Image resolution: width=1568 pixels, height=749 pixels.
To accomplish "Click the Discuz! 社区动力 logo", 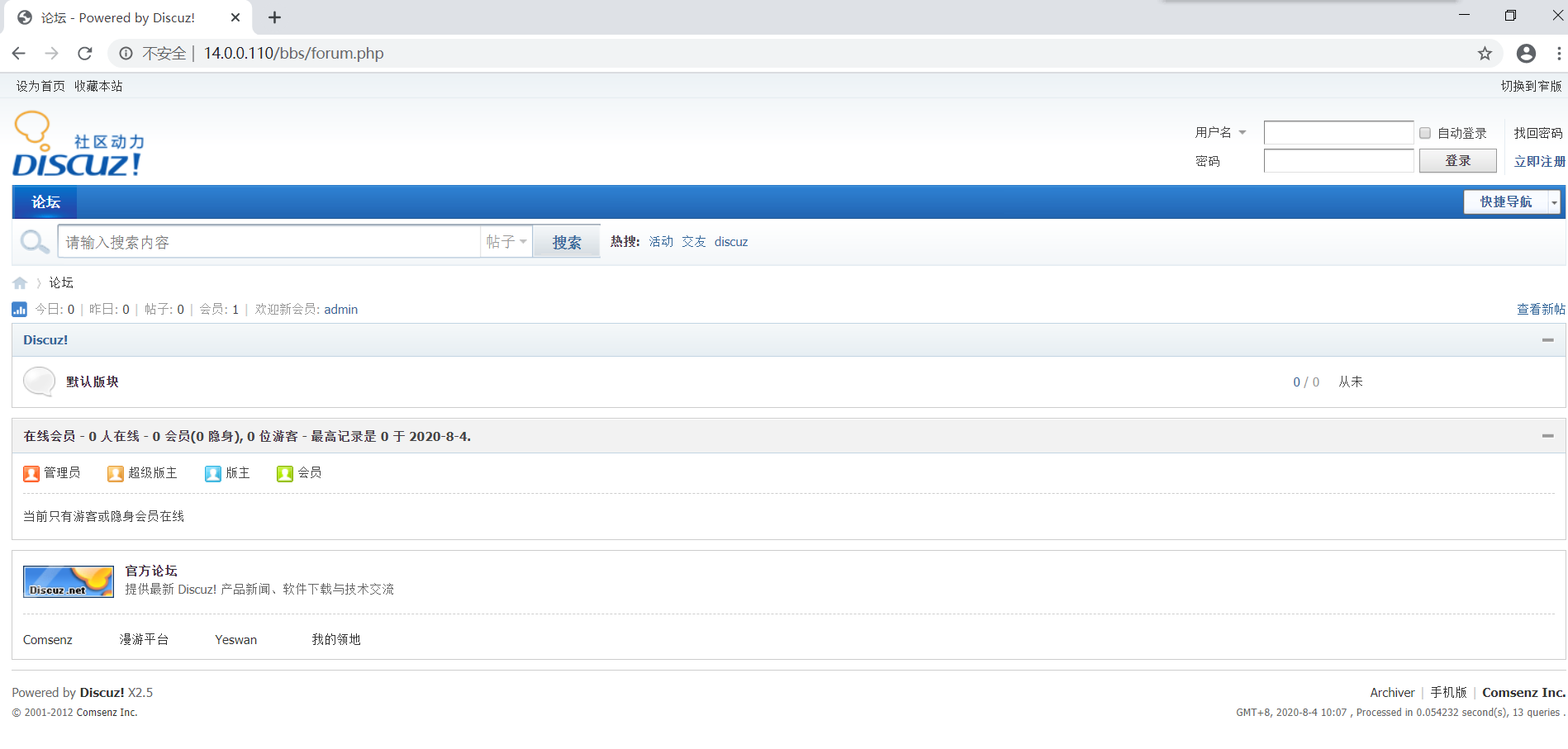I will point(78,145).
